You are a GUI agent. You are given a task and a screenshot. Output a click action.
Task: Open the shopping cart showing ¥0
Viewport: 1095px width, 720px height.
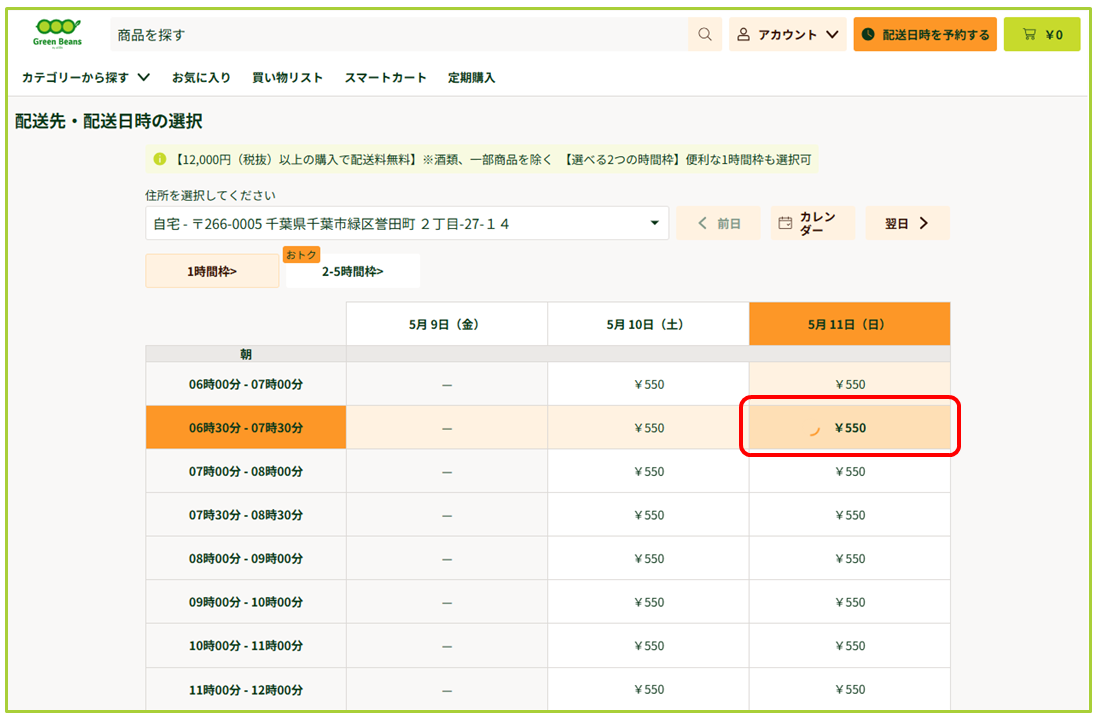tap(1042, 34)
